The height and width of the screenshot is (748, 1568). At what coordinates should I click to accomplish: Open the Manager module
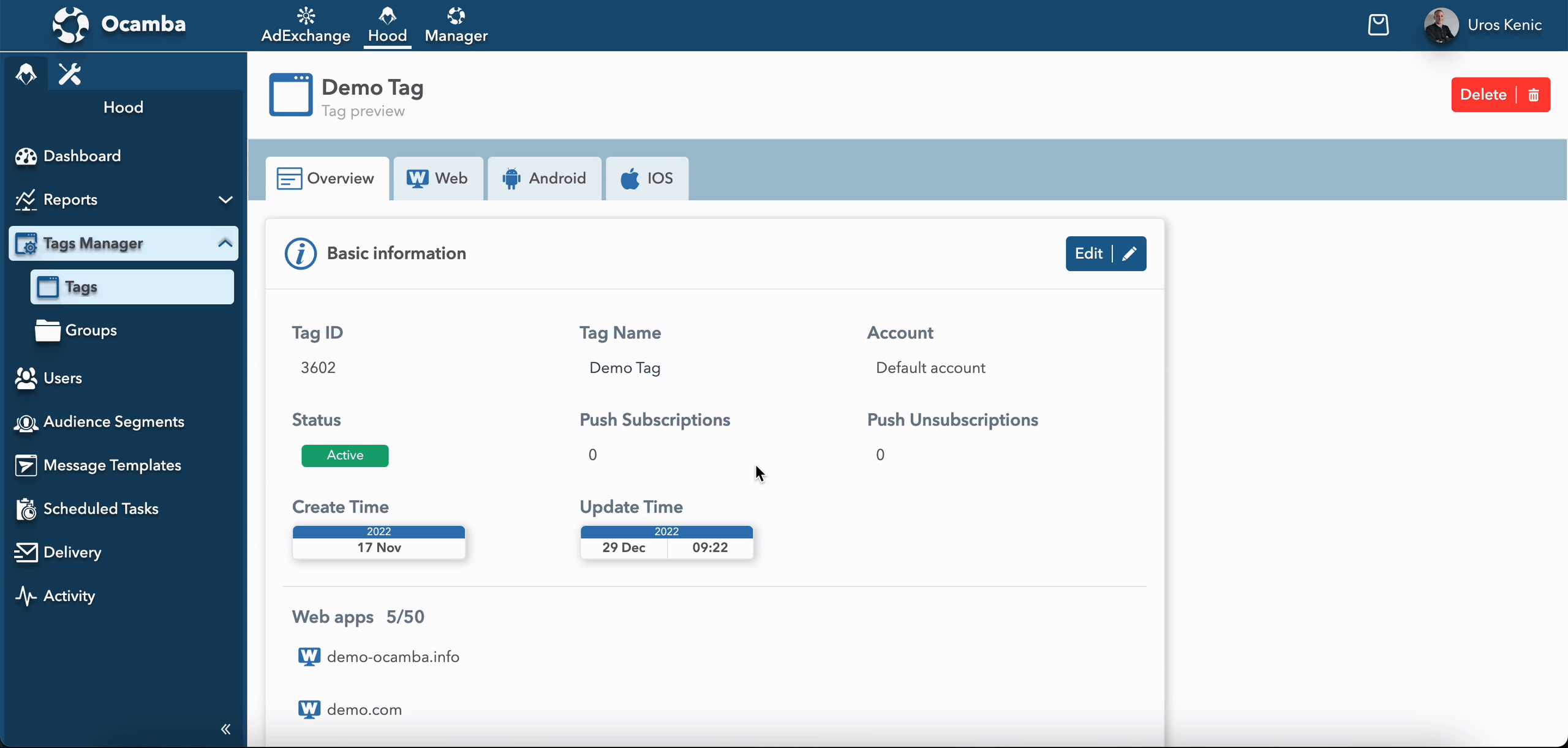pos(456,25)
